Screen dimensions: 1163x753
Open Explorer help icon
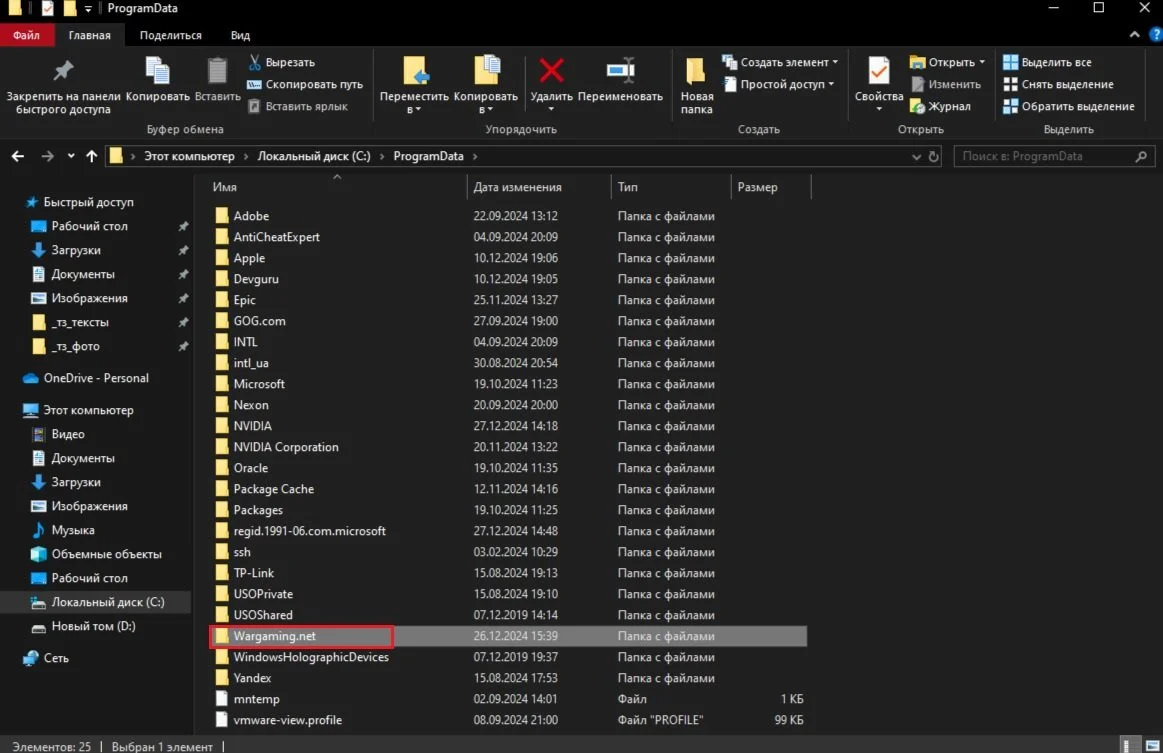tap(1155, 35)
